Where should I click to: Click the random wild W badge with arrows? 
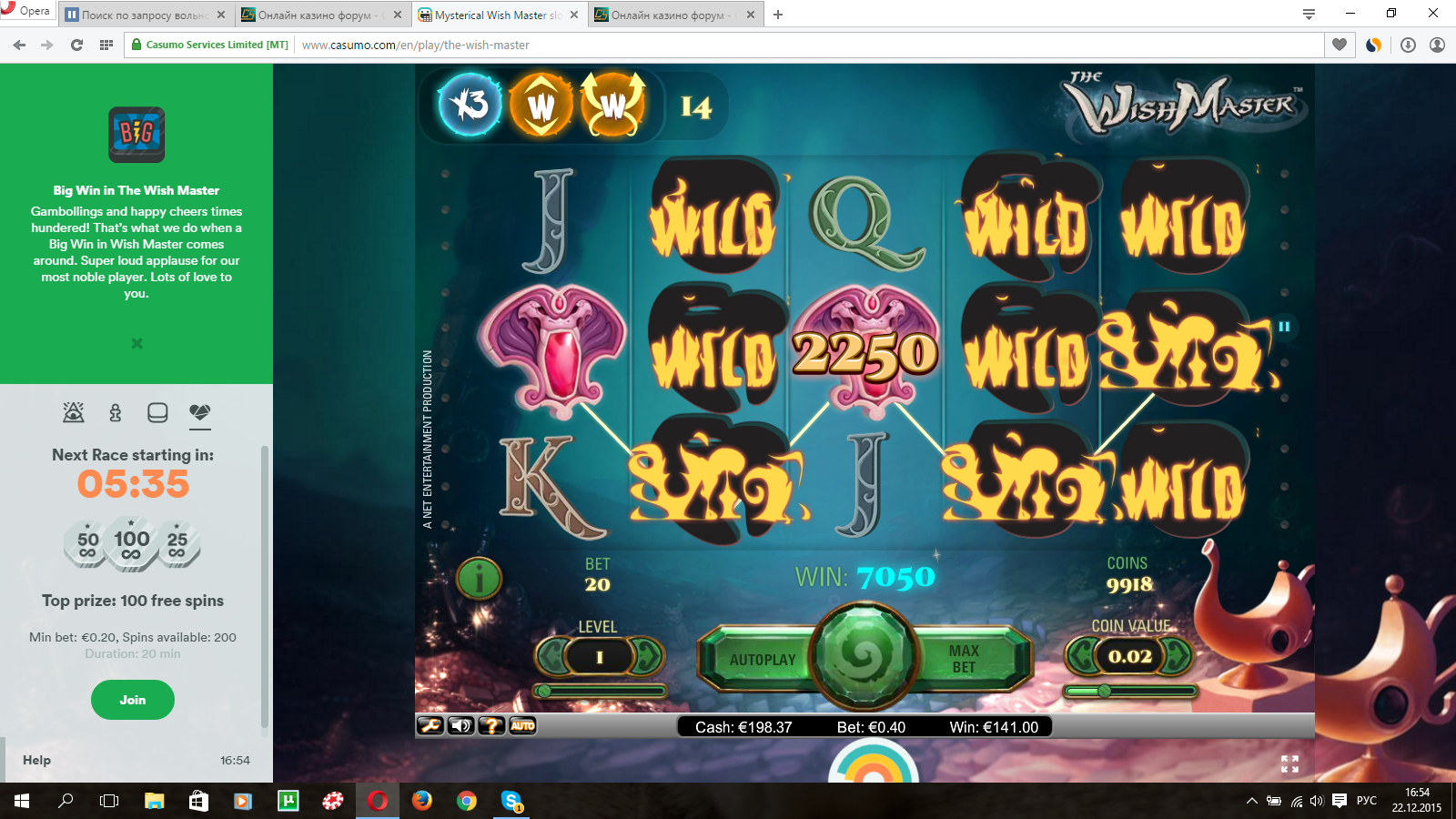pyautogui.click(x=612, y=105)
